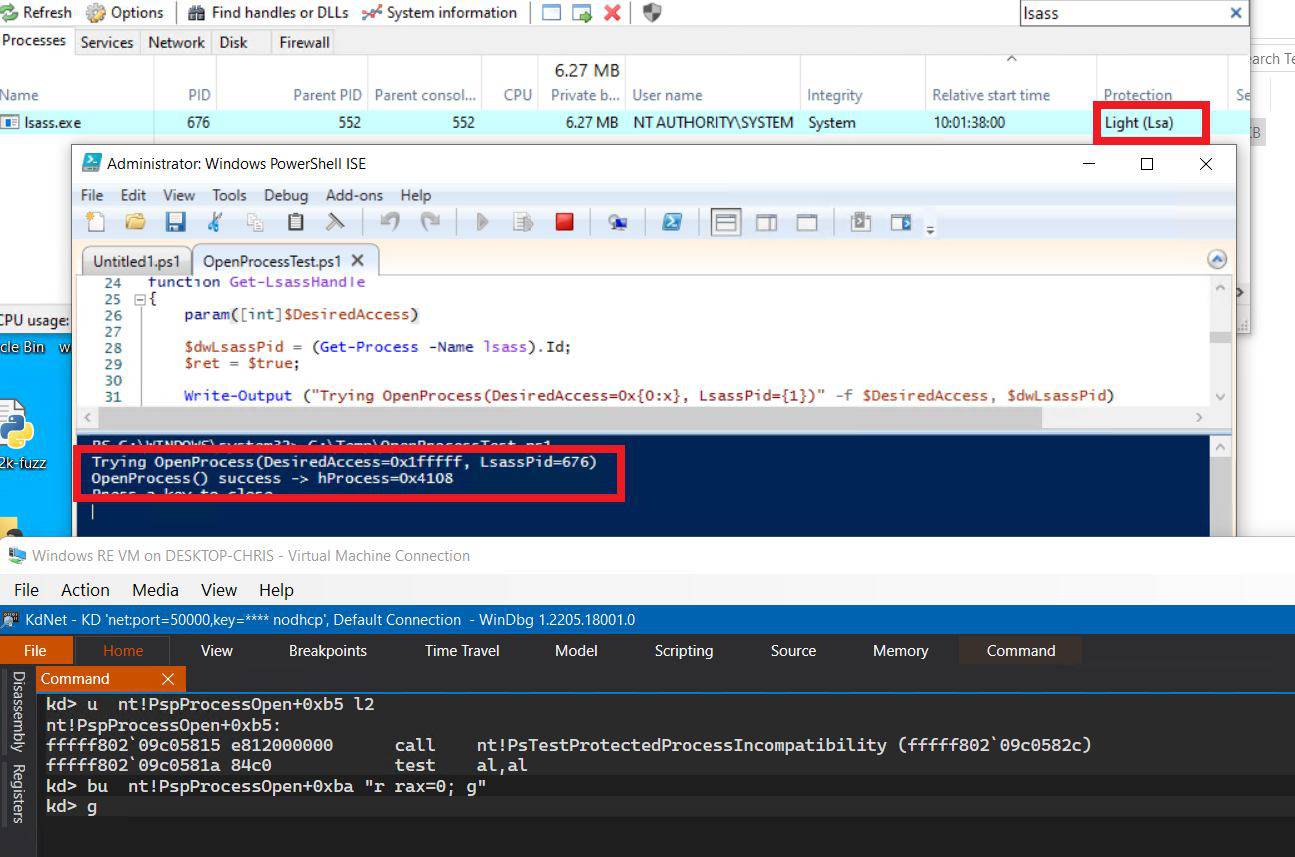Run the OpenProcessTest.ps1 script
The image size is (1295, 857).
pyautogui.click(x=481, y=222)
